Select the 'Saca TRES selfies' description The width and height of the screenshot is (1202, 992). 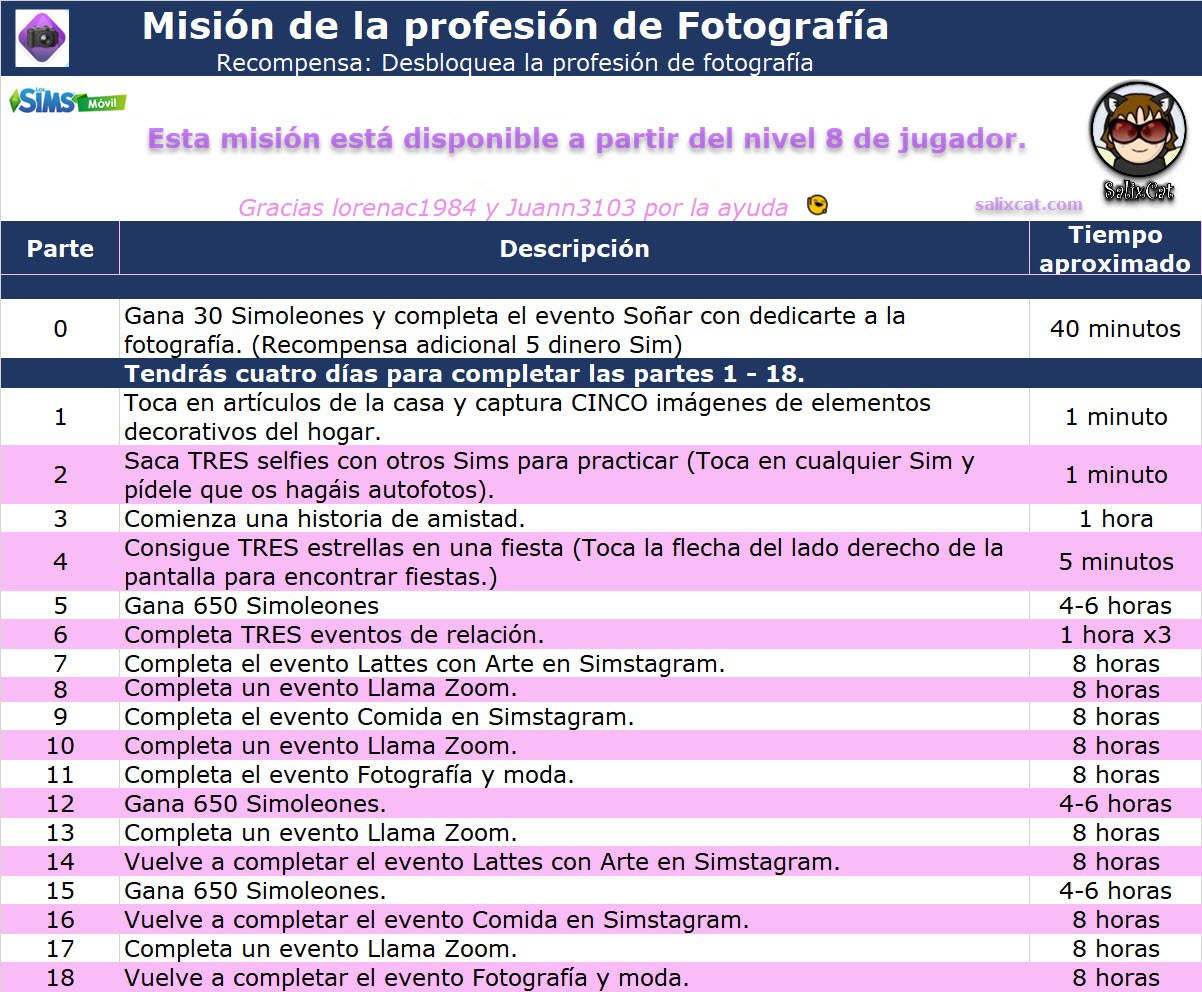pos(574,475)
